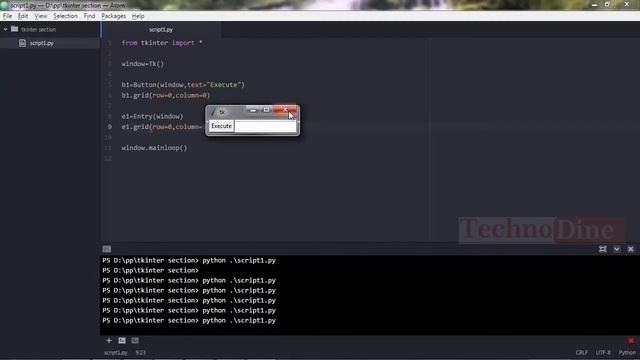This screenshot has height=360, width=640.
Task: Click line number 9 in the gutter
Action: [109, 127]
